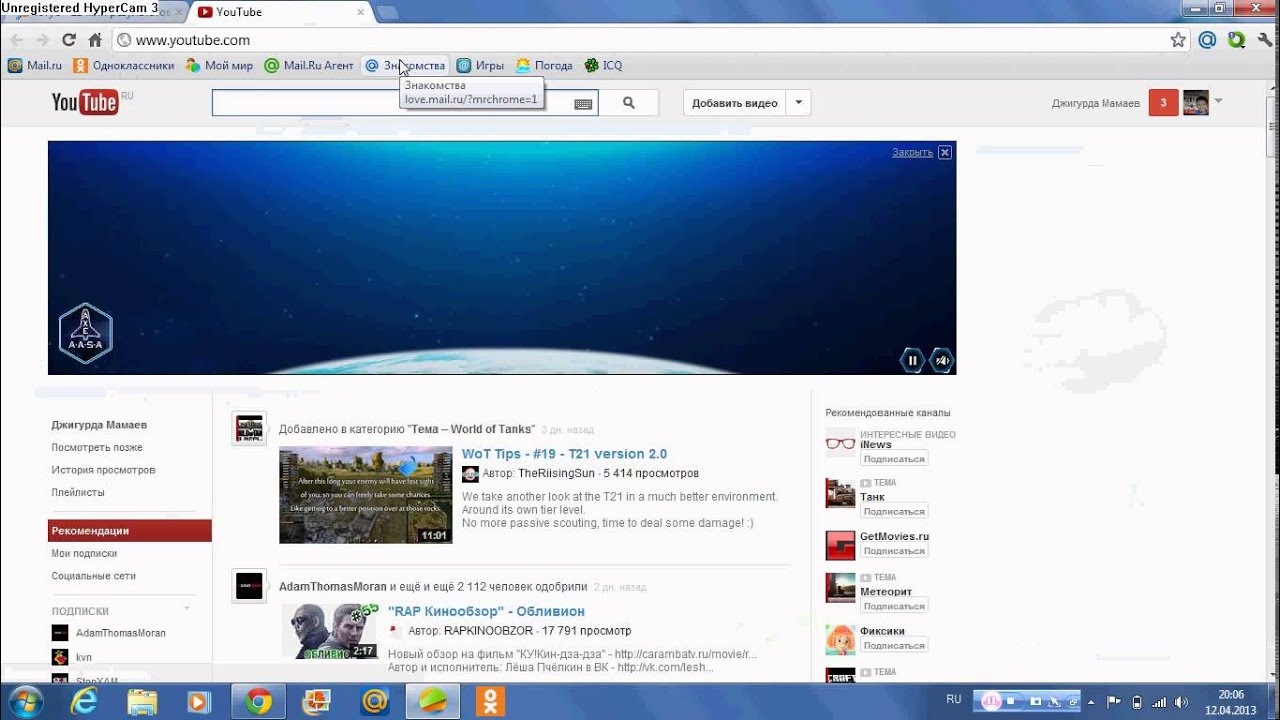Open the notifications counter showing 3
1280x720 pixels.
coord(1163,103)
